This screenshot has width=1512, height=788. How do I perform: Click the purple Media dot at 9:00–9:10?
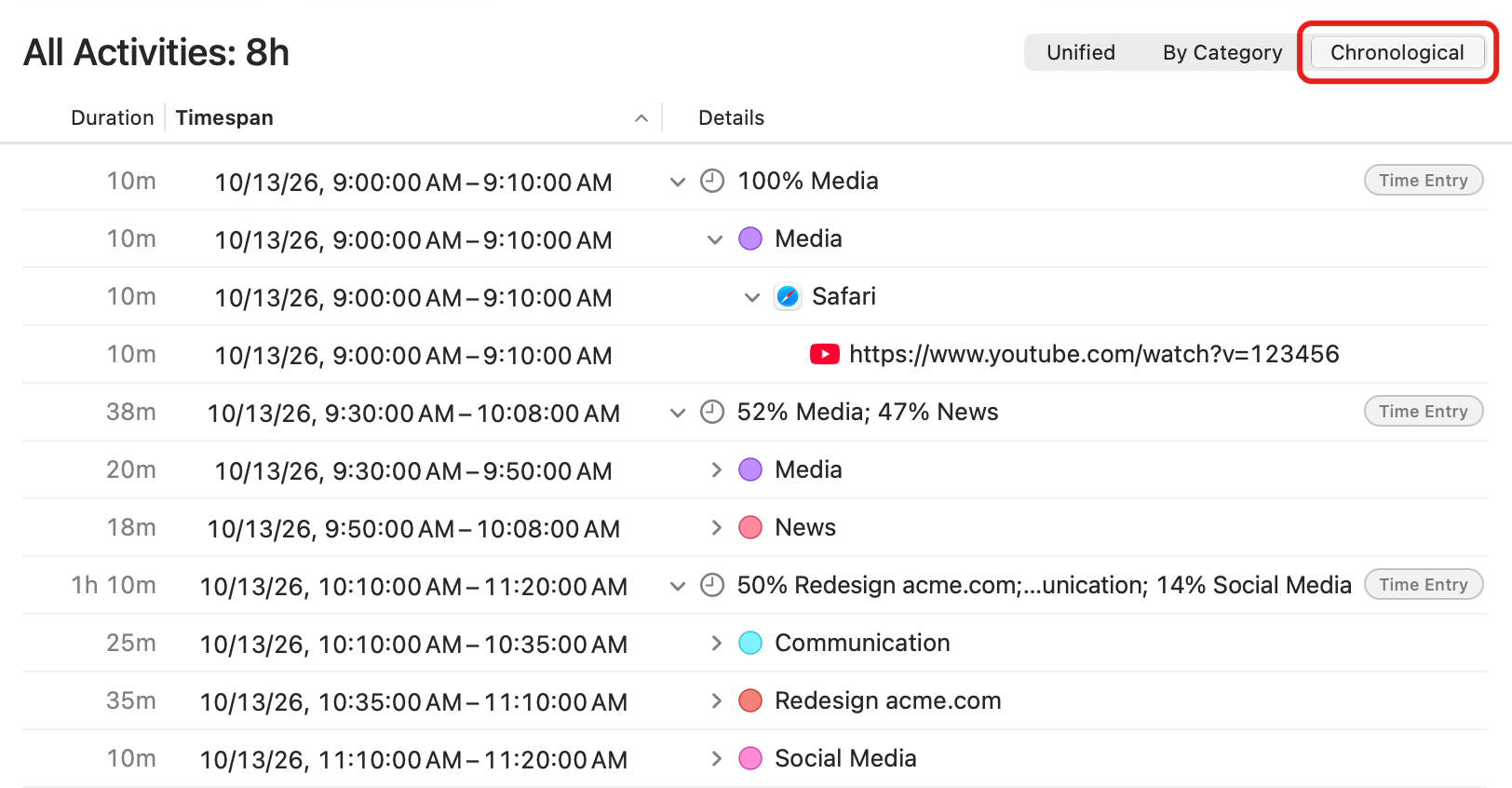coord(750,238)
